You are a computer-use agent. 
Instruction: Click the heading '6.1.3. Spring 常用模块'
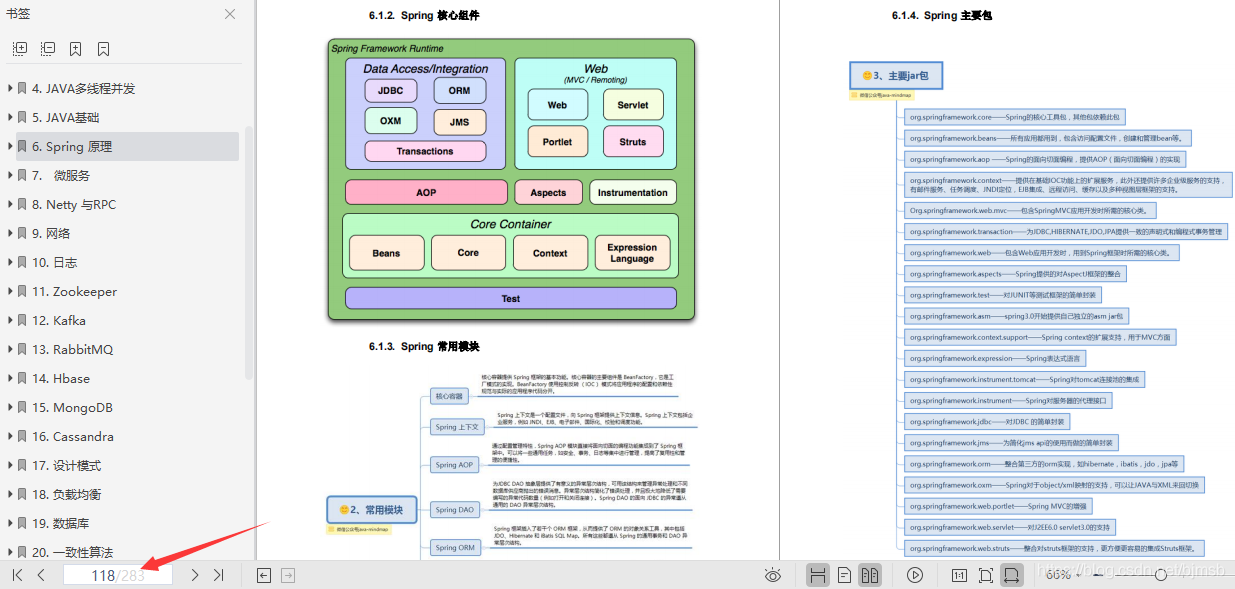[x=424, y=346]
